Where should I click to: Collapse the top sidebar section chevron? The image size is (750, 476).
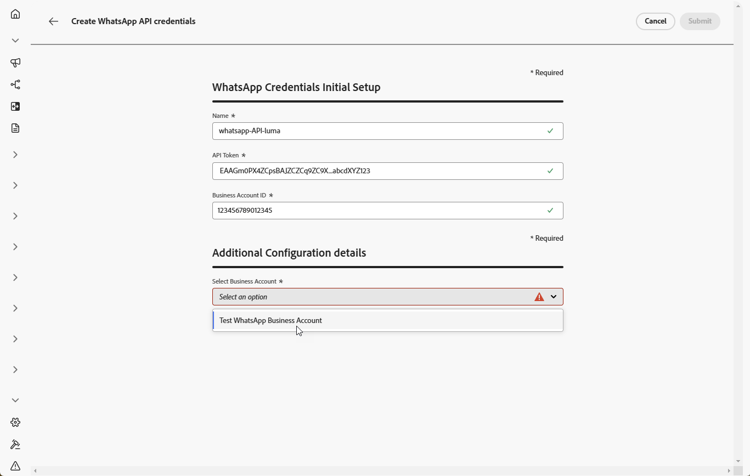(x=15, y=40)
